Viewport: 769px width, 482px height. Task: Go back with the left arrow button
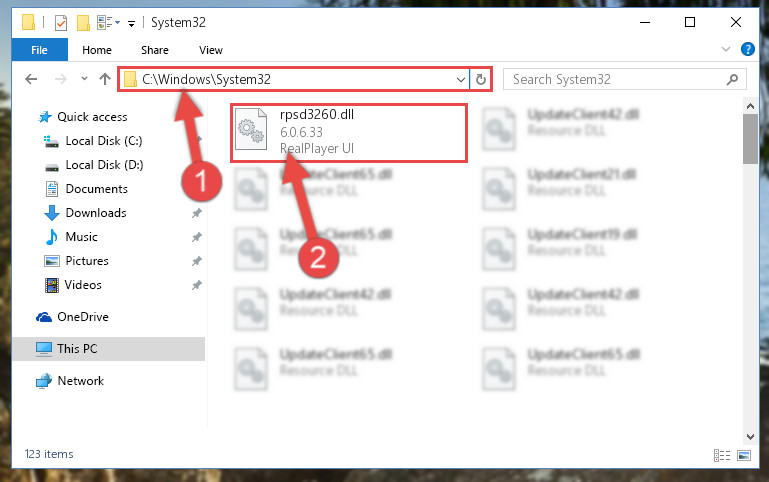tap(31, 79)
